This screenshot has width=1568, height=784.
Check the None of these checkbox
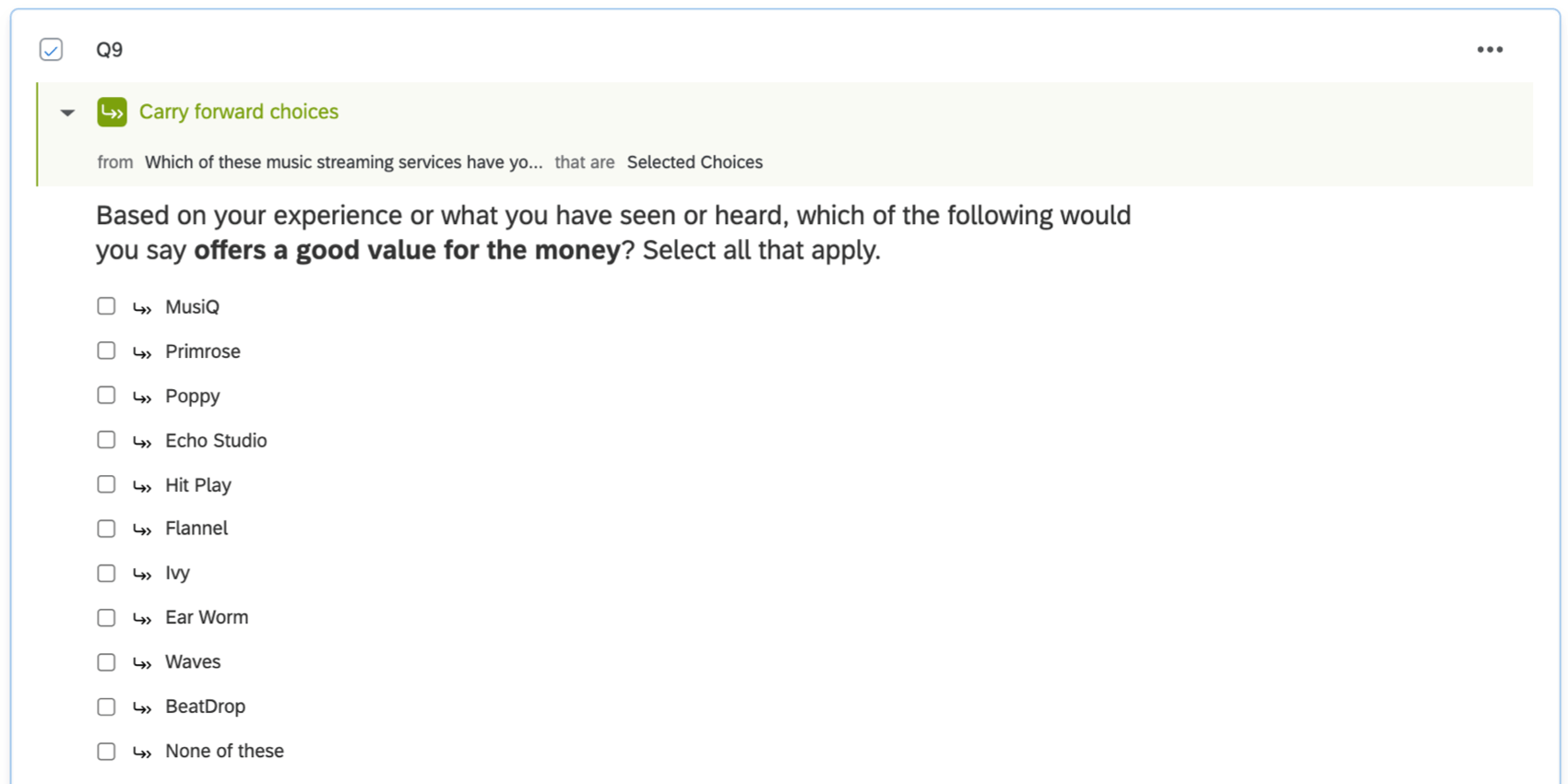105,751
